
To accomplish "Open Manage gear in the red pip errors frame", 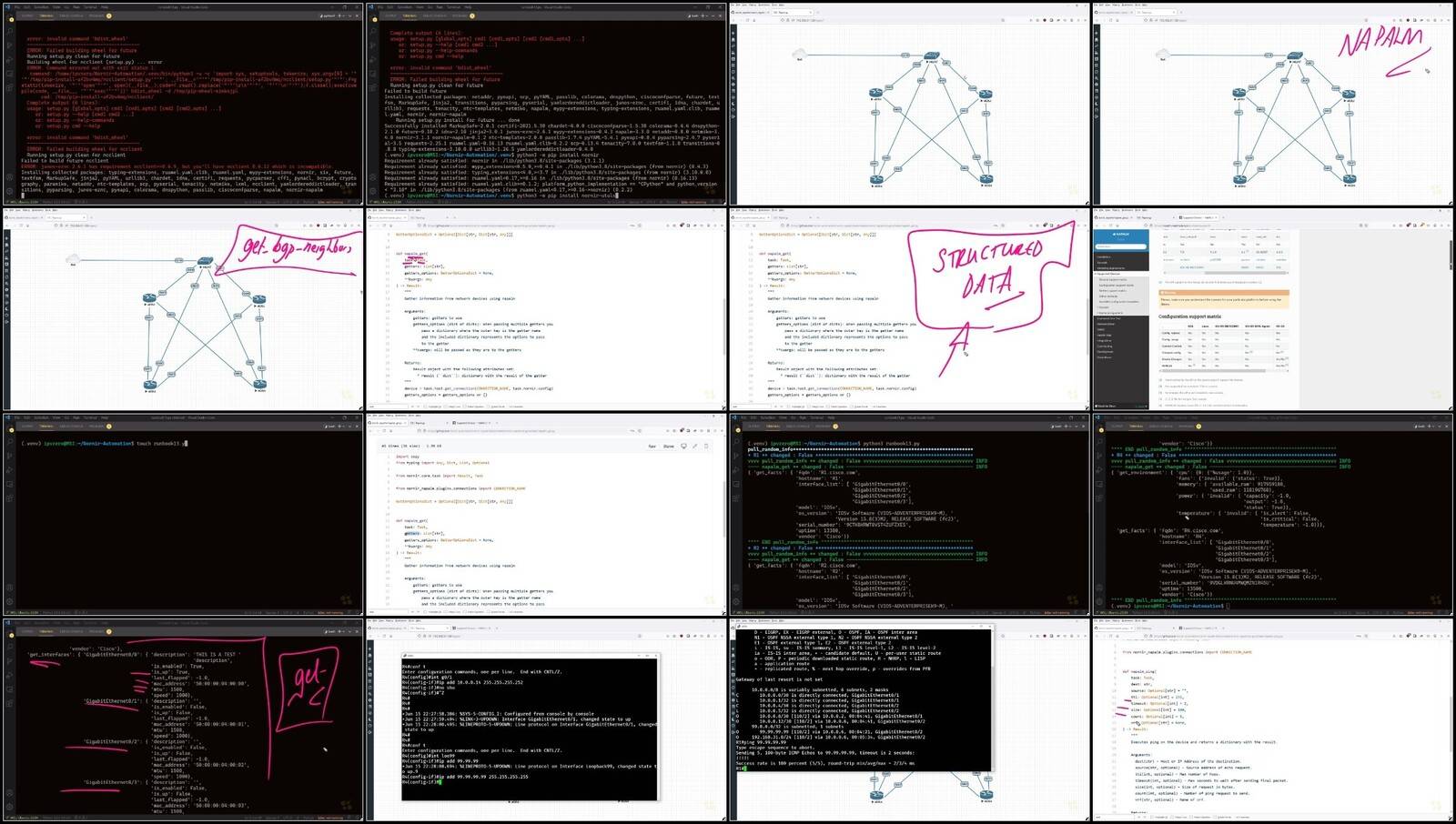I will pyautogui.click(x=9, y=191).
